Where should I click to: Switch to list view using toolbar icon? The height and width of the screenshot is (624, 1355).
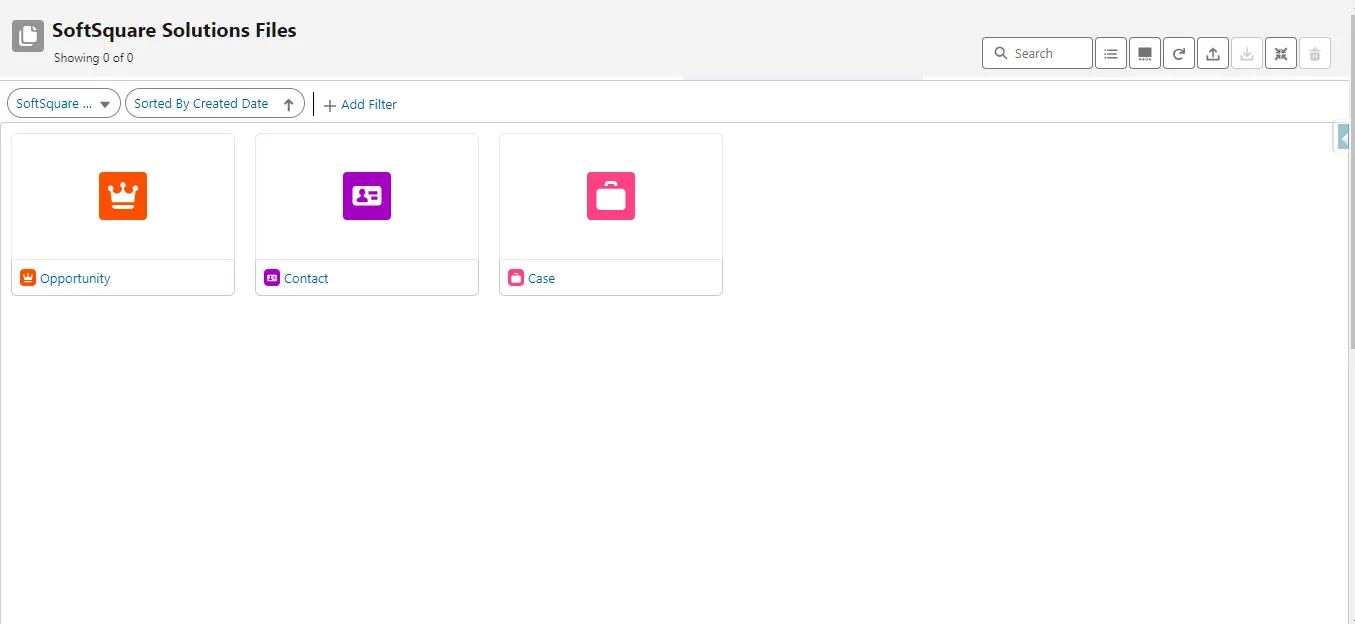[x=1110, y=53]
